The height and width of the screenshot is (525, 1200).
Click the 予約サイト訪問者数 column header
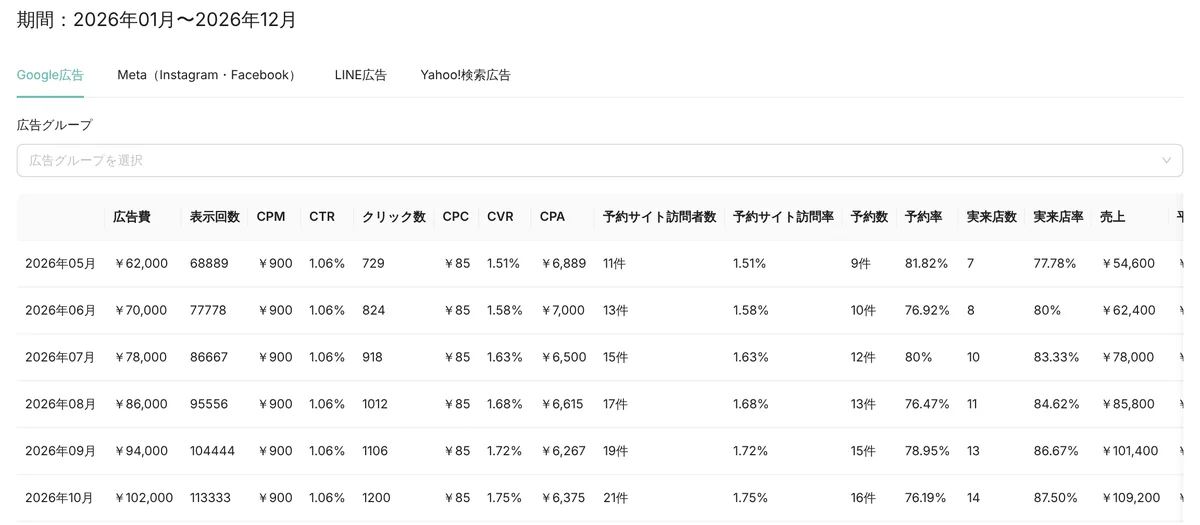(x=660, y=217)
